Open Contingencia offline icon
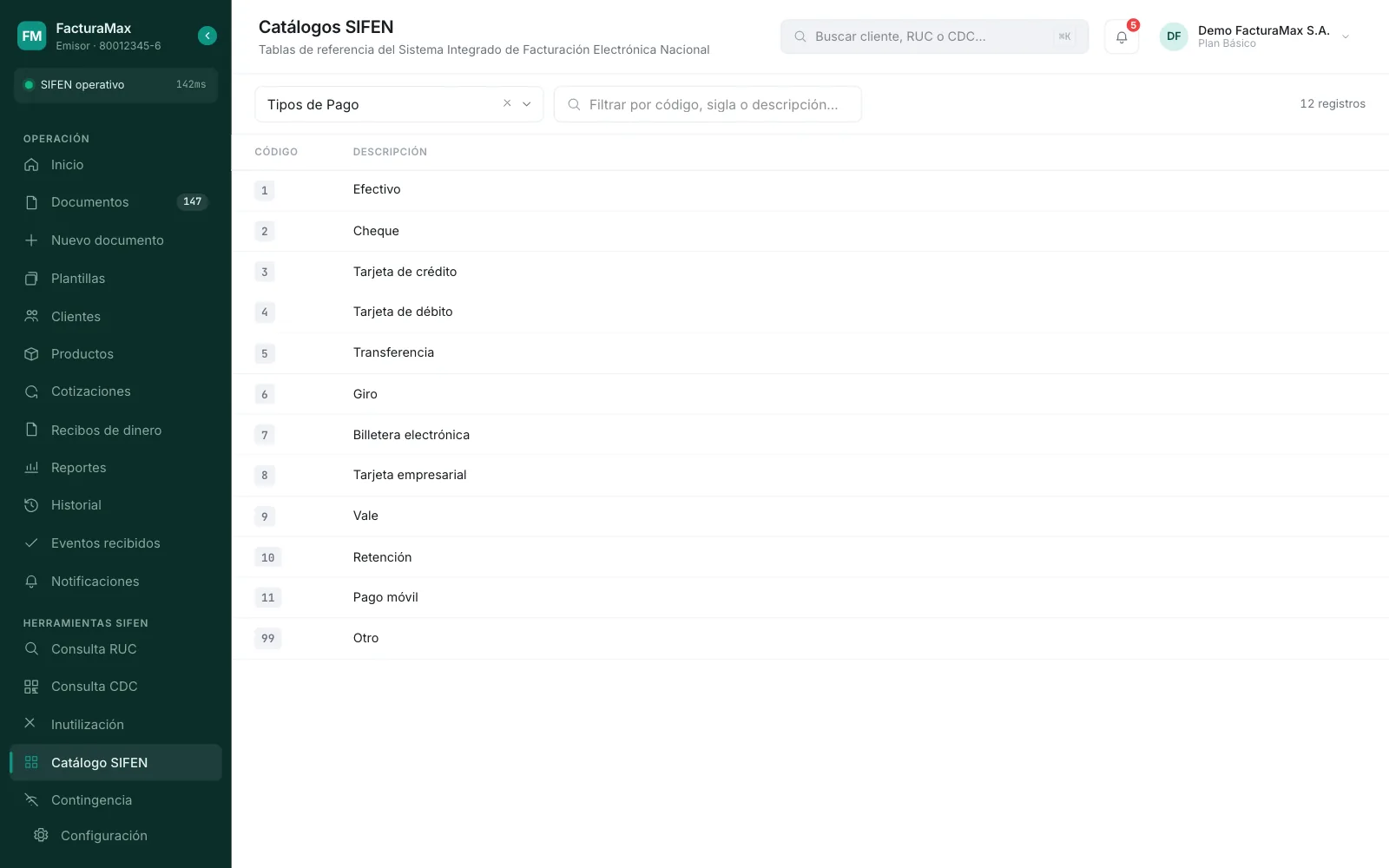The height and width of the screenshot is (868, 1389). point(31,800)
